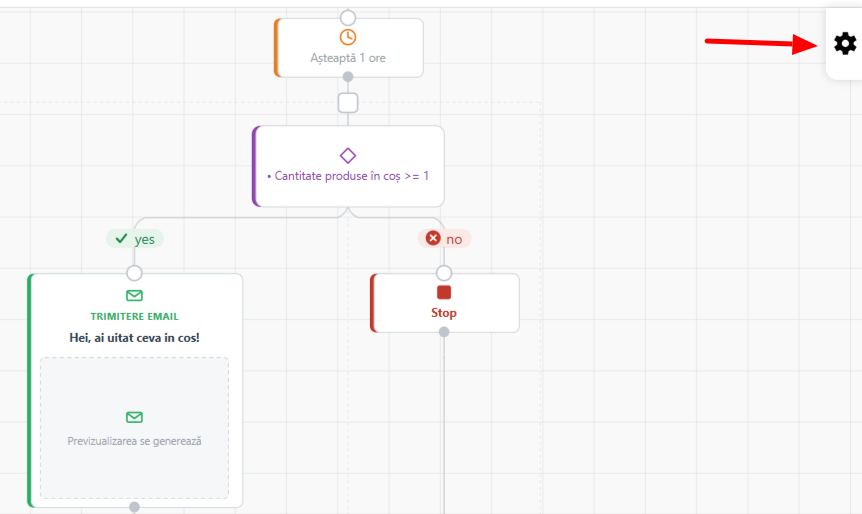This screenshot has width=862, height=514.
Task: Click the 'TRIMITERE EMAIL' label
Action: click(x=134, y=317)
